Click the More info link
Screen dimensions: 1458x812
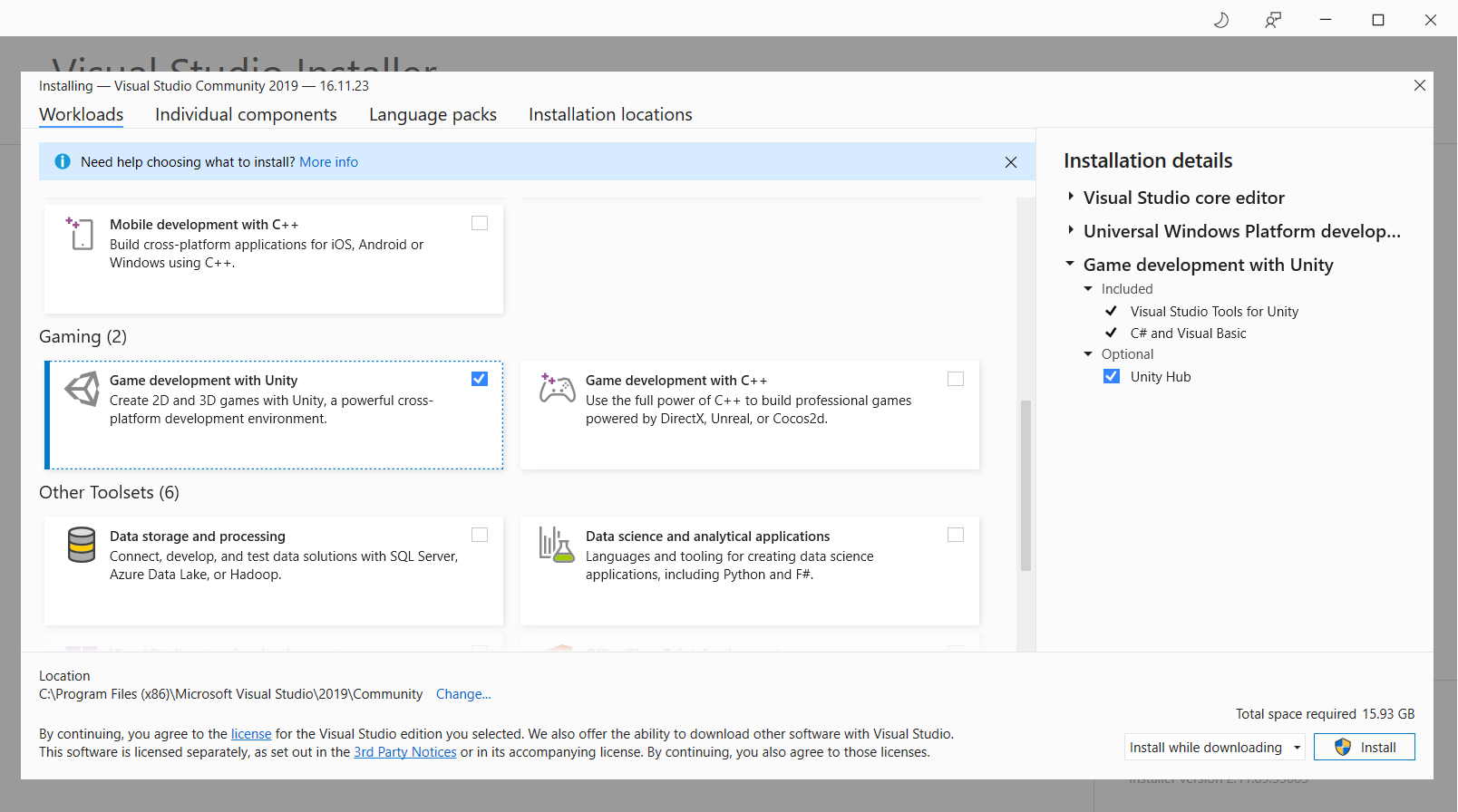(328, 162)
